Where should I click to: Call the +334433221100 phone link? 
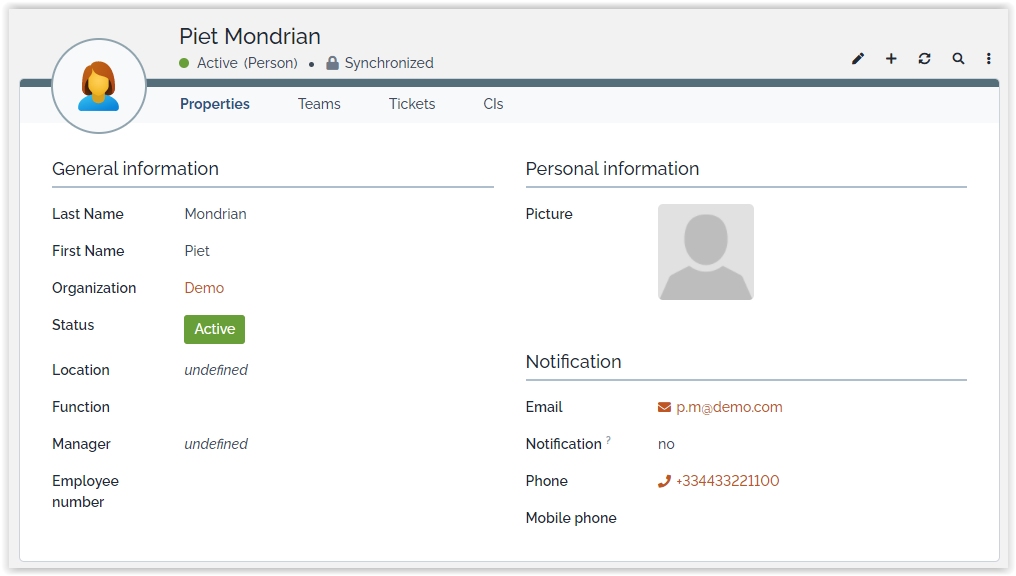pos(727,481)
